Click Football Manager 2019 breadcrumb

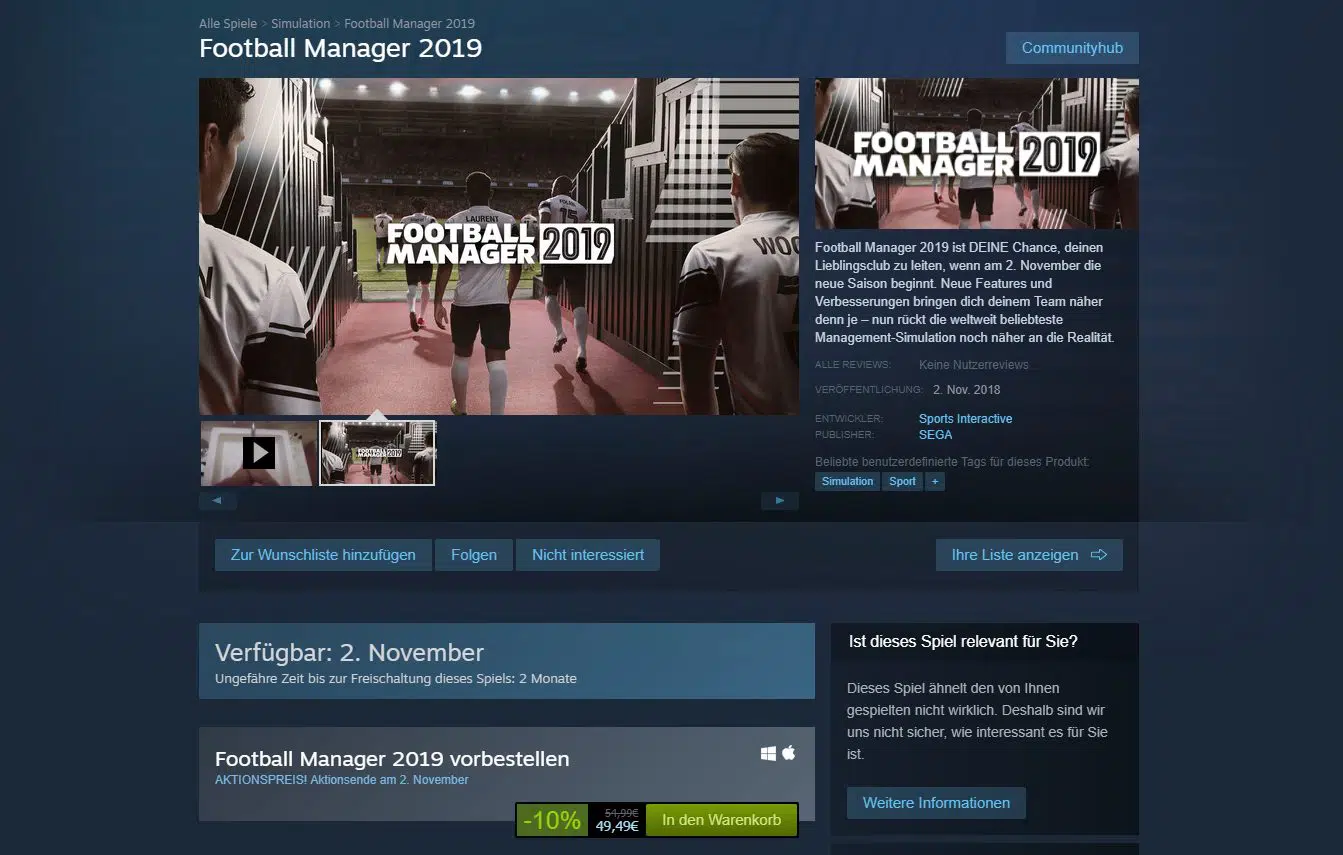tap(409, 23)
